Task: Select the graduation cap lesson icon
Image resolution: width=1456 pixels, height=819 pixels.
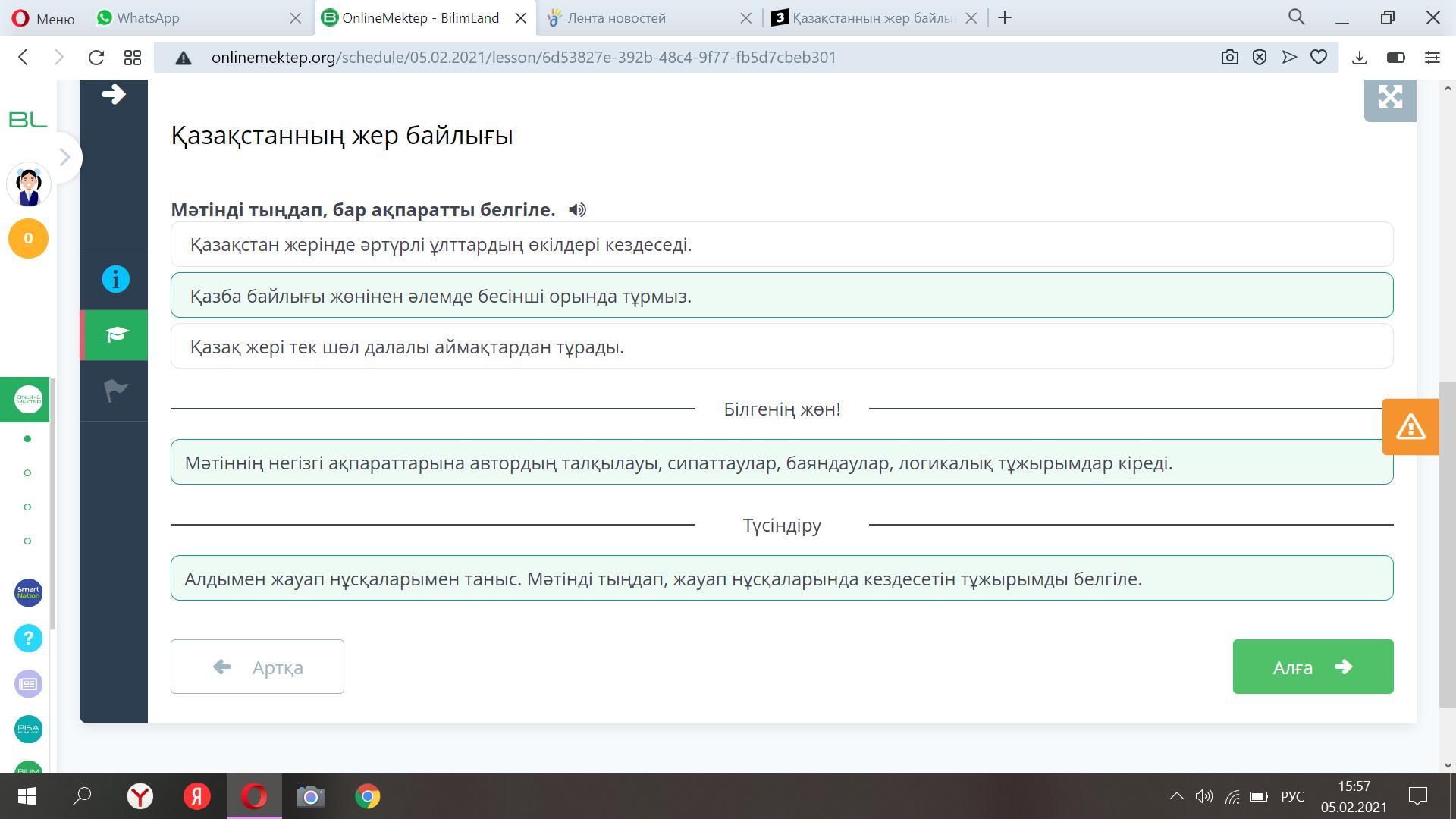Action: tap(115, 335)
